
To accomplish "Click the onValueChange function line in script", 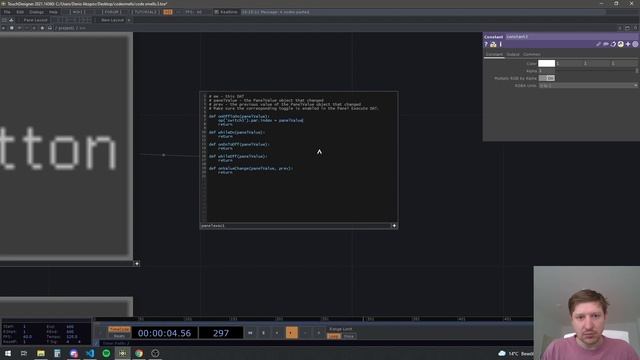I will 251,168.
